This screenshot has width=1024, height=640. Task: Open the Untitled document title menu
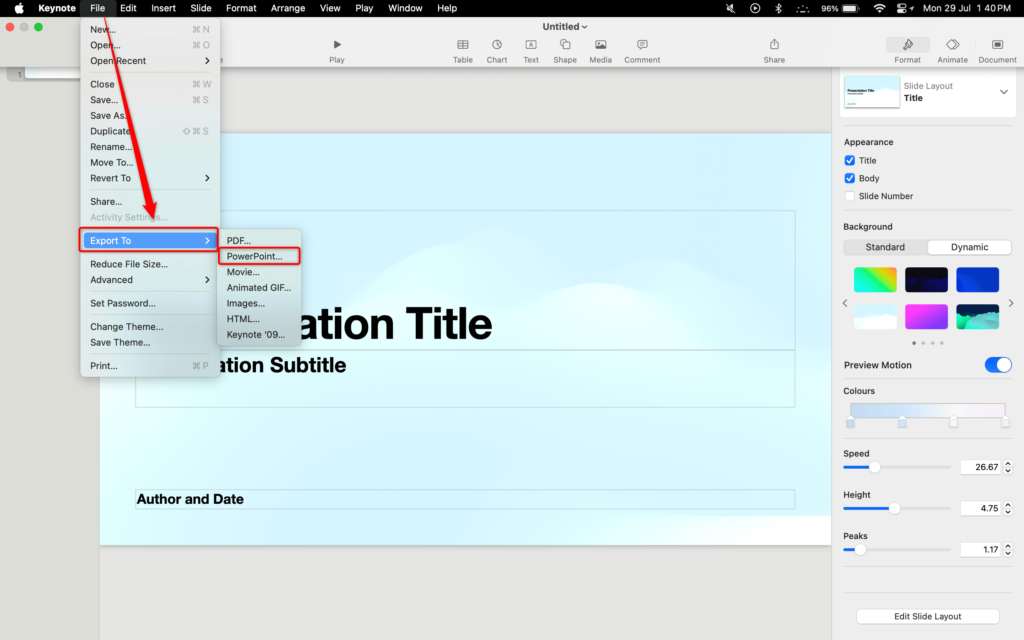(x=564, y=26)
